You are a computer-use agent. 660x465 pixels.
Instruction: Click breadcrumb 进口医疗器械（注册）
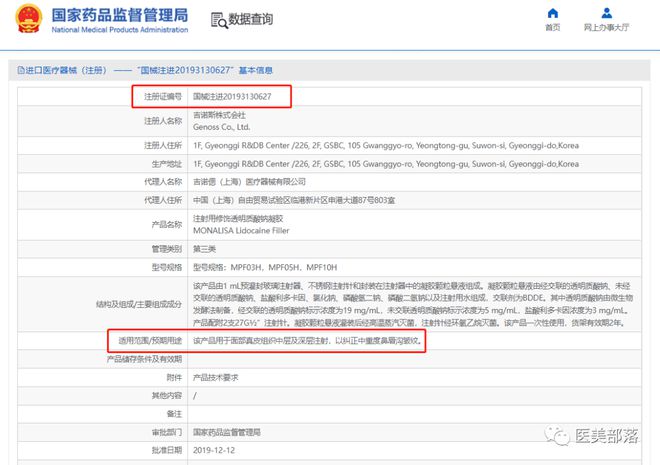(x=66, y=70)
